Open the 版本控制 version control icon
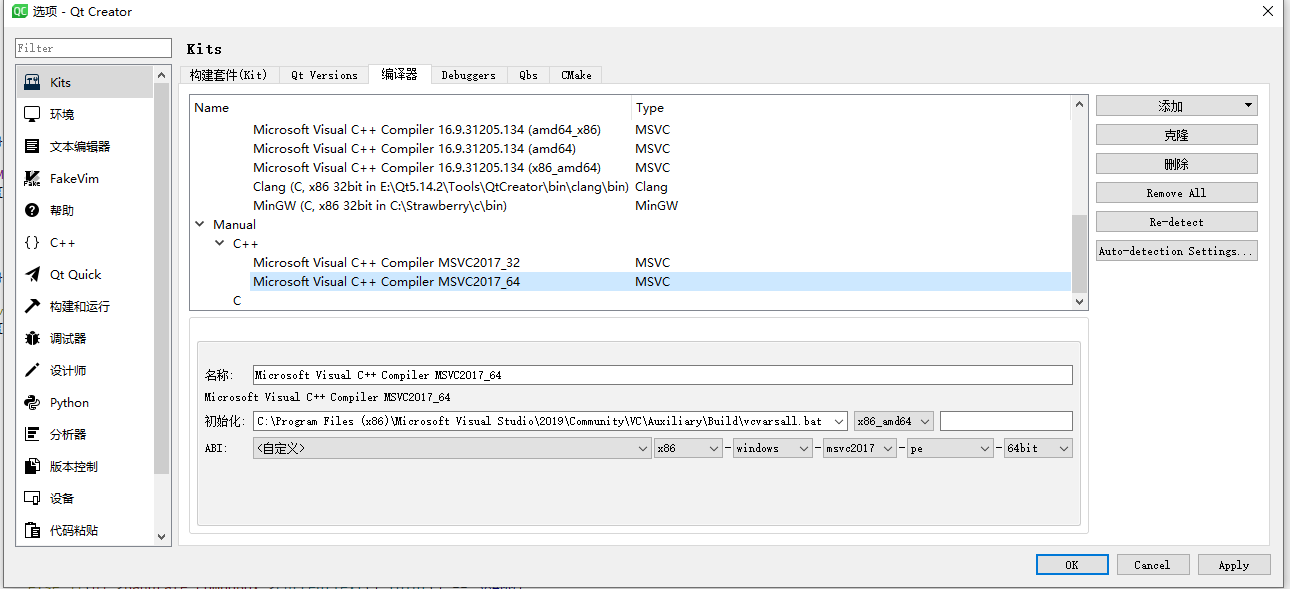1290x589 pixels. click(x=32, y=466)
